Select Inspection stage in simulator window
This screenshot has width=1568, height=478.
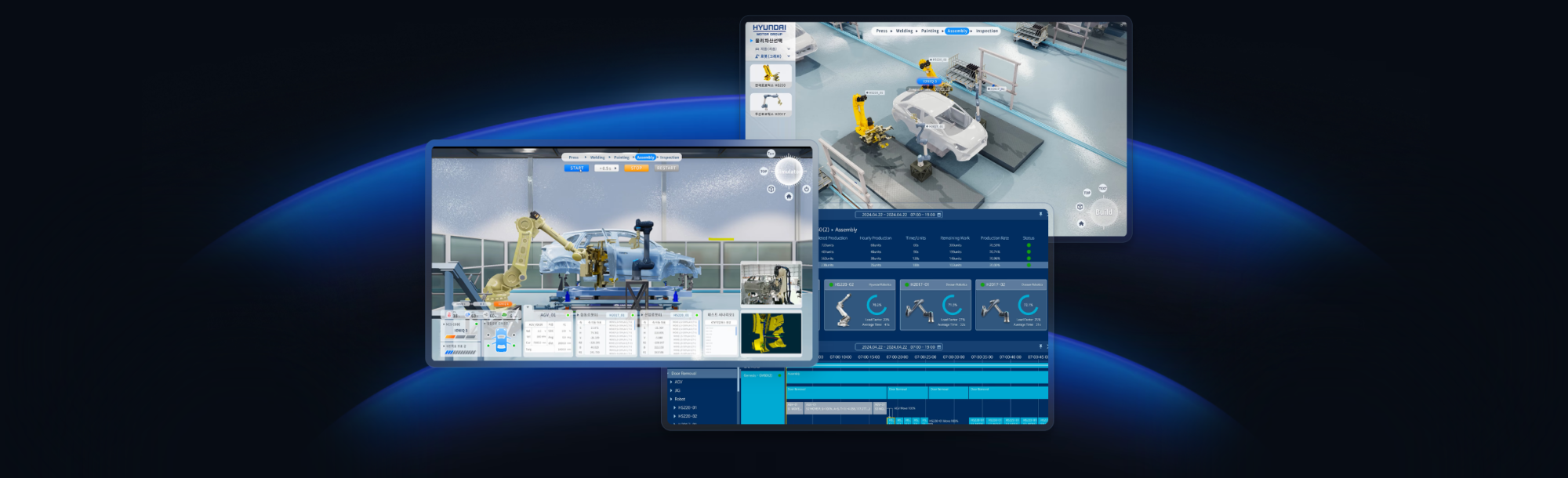coord(670,158)
